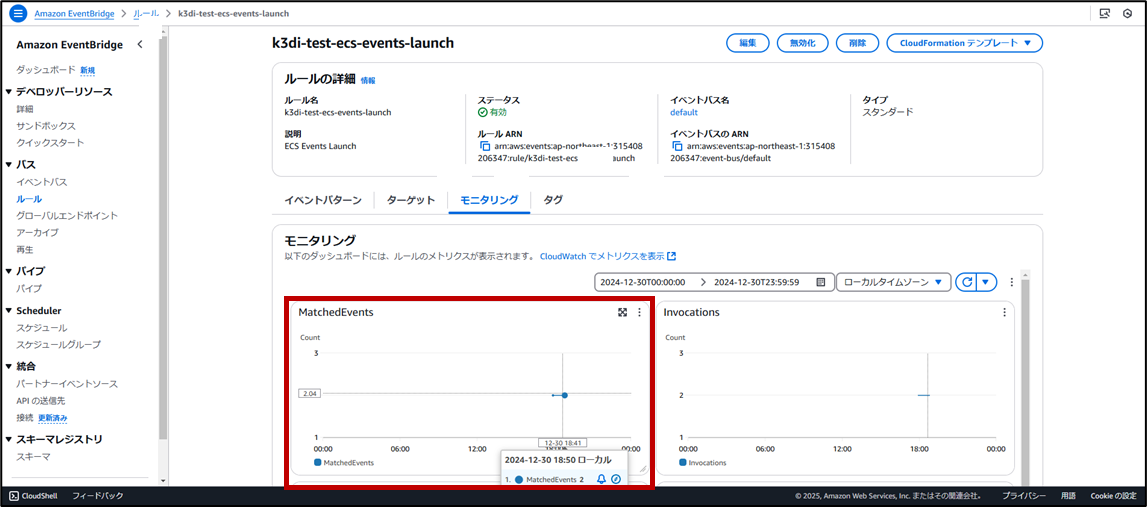1147x507 pixels.
Task: Open ルール in side navigation
Action: pos(29,199)
